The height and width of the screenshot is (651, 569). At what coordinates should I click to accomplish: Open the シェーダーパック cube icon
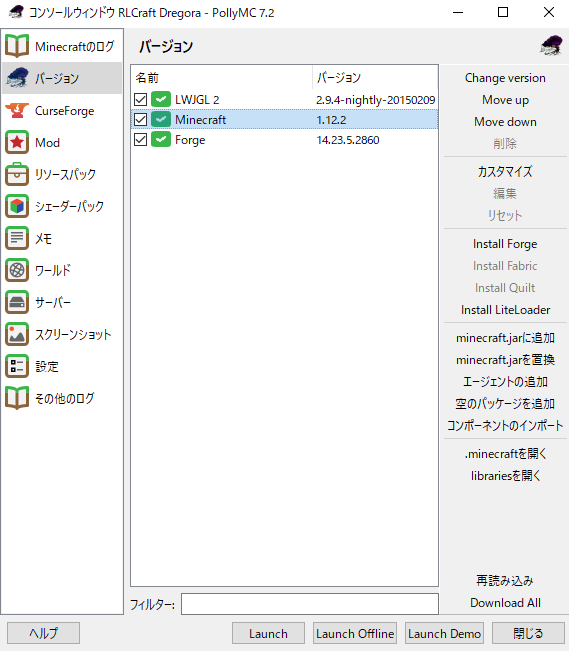[x=17, y=206]
